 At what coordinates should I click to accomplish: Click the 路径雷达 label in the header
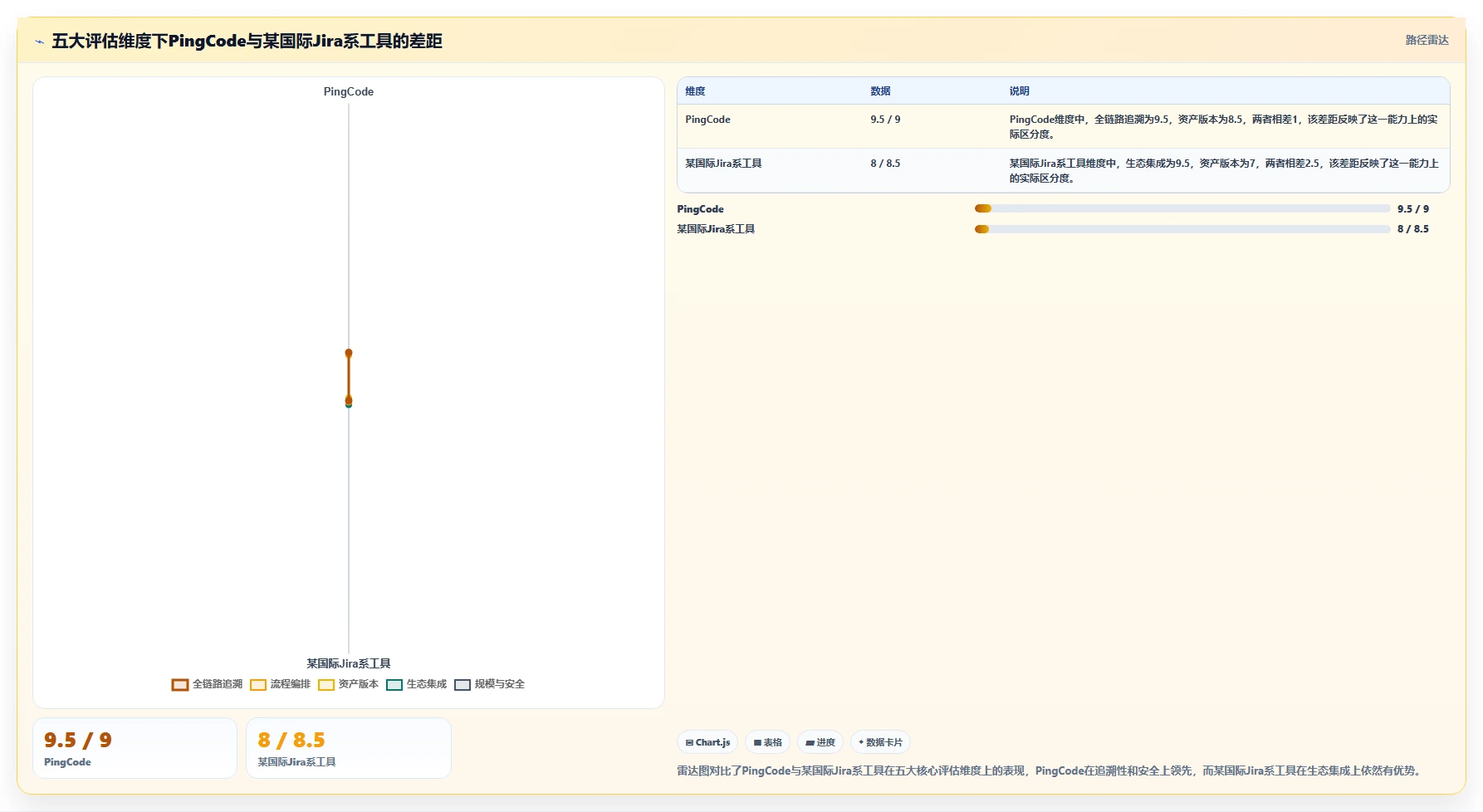(1427, 40)
